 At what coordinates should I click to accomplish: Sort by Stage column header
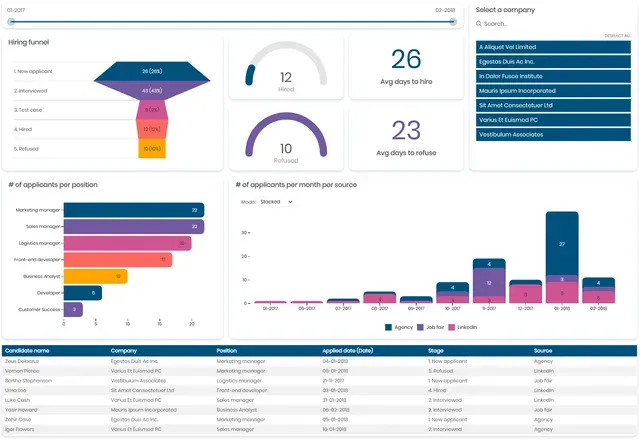pyautogui.click(x=436, y=351)
